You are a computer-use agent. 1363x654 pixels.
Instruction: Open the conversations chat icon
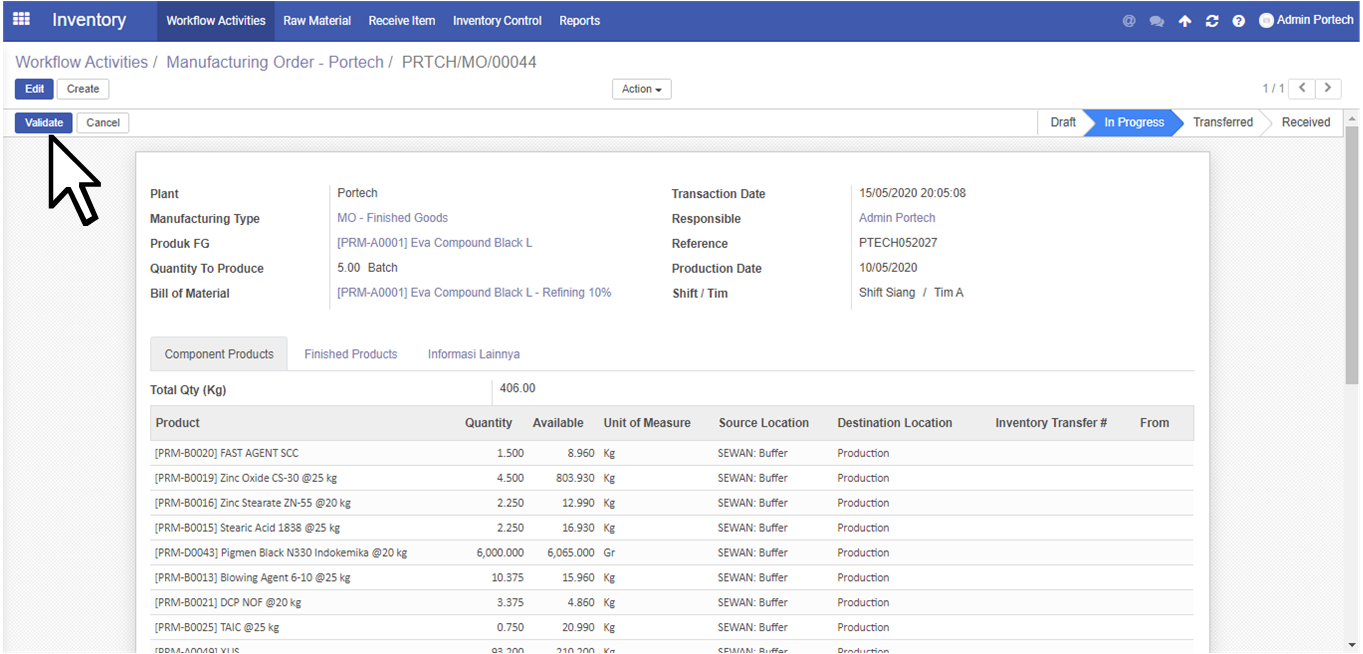pyautogui.click(x=1157, y=21)
